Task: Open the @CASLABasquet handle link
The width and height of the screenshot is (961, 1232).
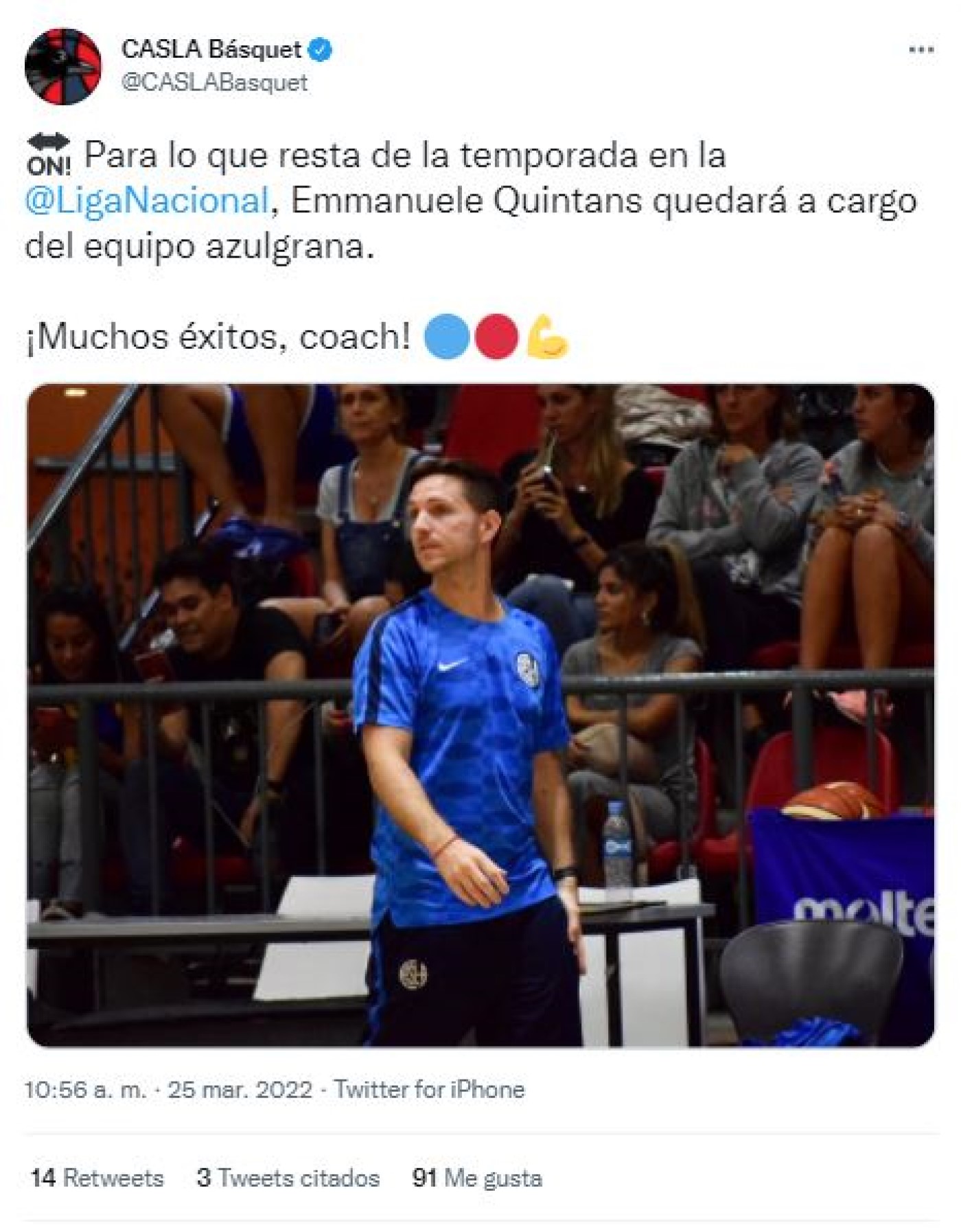Action: (x=214, y=82)
